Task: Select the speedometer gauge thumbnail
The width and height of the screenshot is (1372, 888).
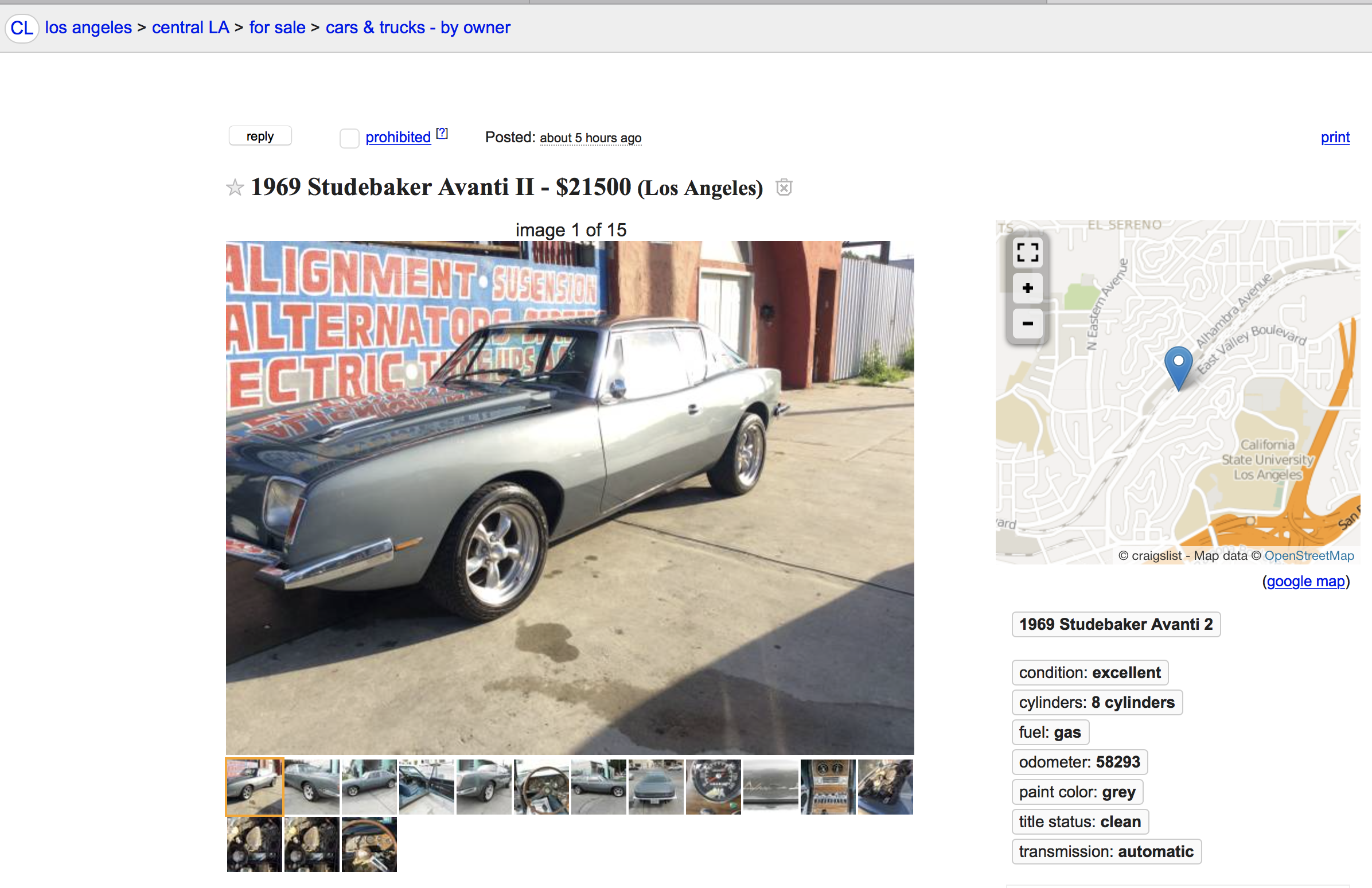Action: [x=713, y=787]
